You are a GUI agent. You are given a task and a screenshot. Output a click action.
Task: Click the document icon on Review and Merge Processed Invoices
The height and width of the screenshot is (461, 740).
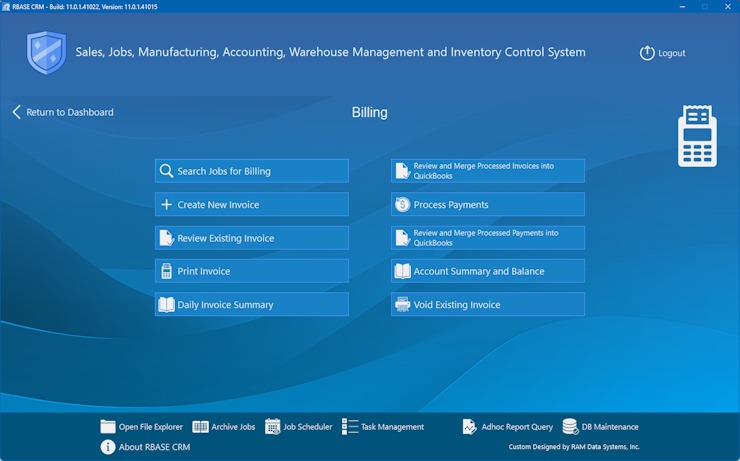point(403,171)
